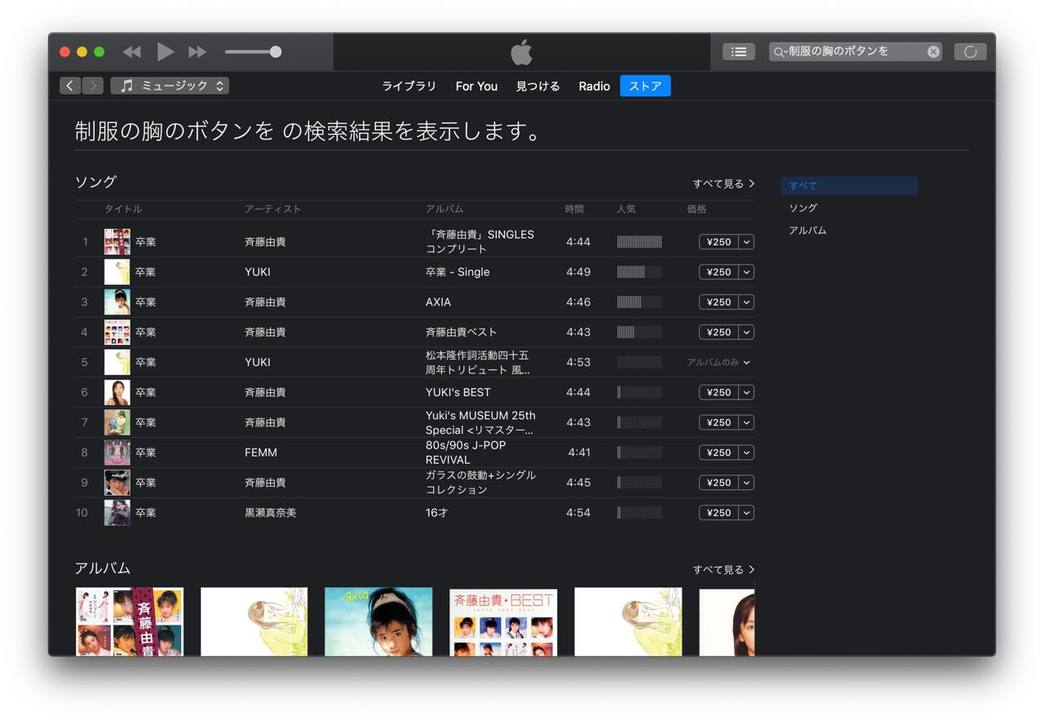Buy YUKI 卒業 - Single song for ¥250
Image resolution: width=1044 pixels, height=720 pixels.
click(x=718, y=272)
